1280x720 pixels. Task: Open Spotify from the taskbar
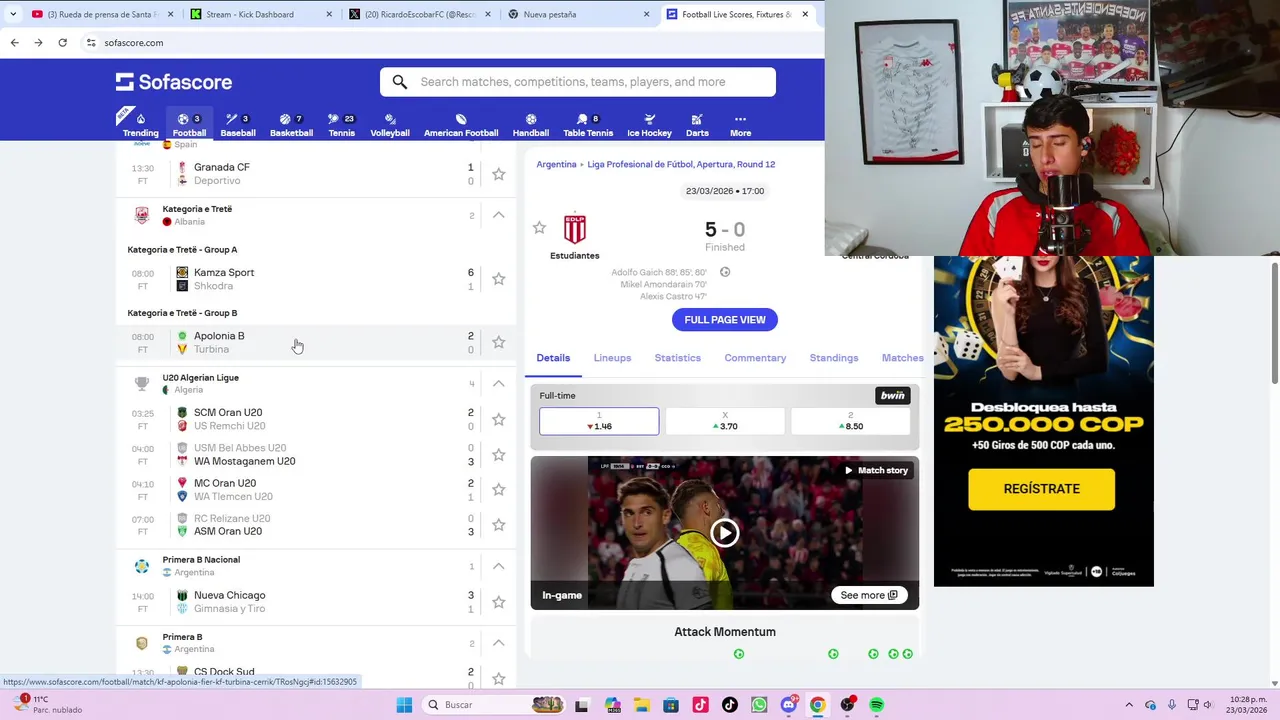coord(876,705)
